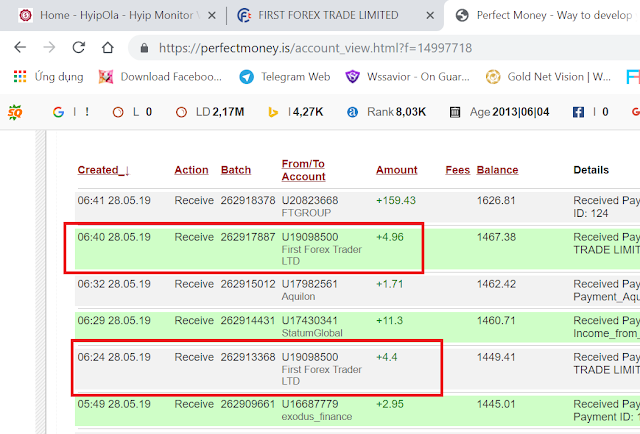The width and height of the screenshot is (640, 434).
Task: Click account U20823668 FTGROUP
Action: 310,207
